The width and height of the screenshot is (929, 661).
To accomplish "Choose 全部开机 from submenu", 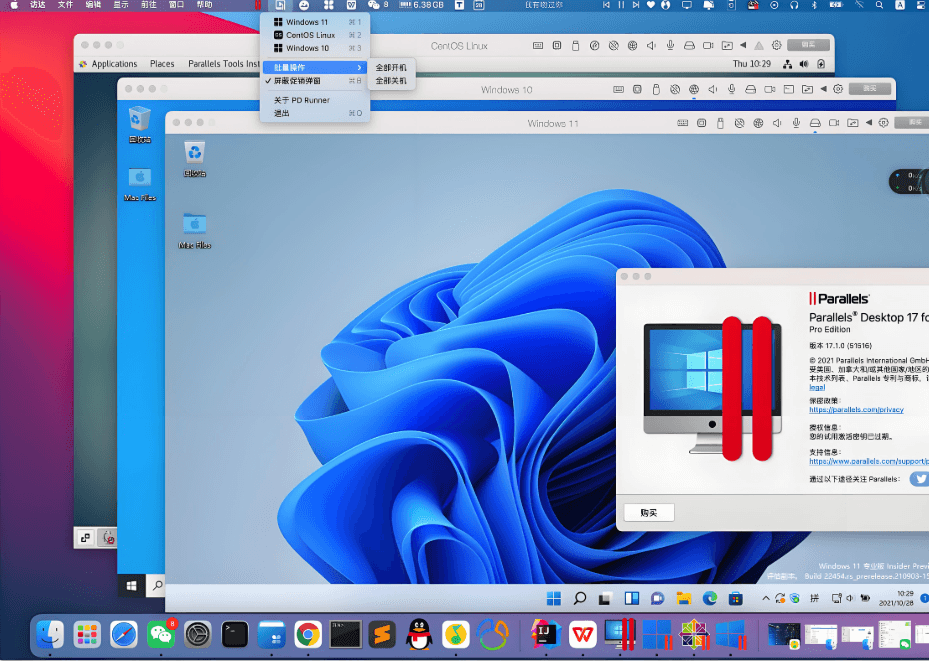I will point(391,68).
